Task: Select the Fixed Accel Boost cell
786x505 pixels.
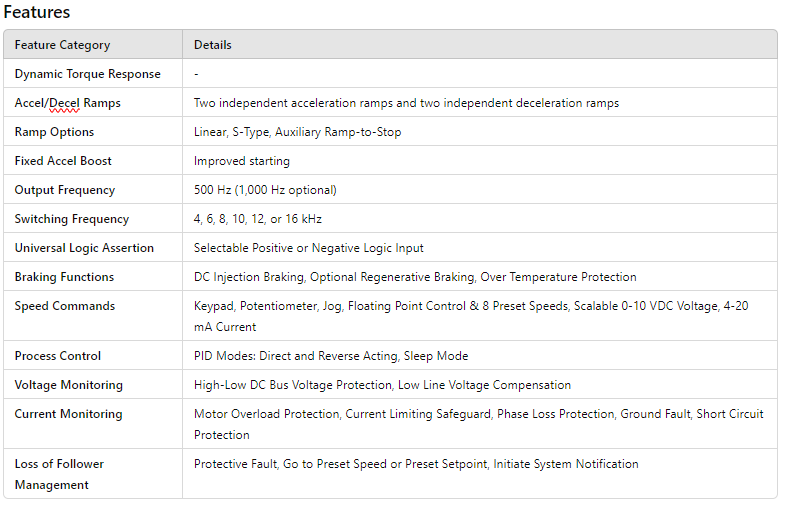Action: 63,161
